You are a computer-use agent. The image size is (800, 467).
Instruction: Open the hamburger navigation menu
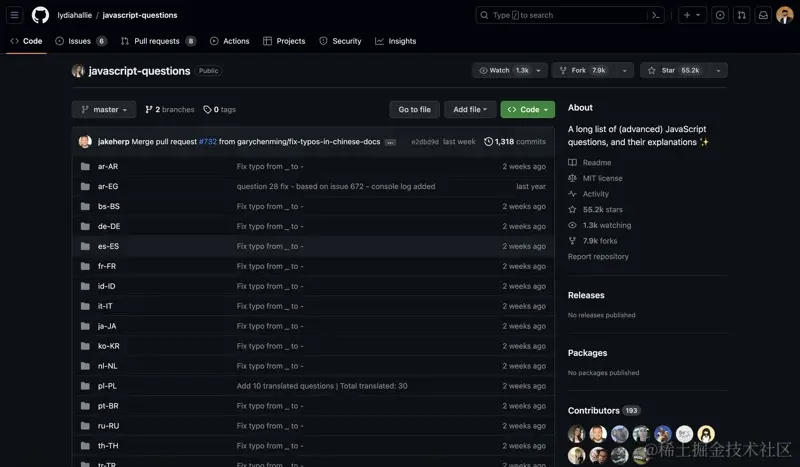[14, 15]
